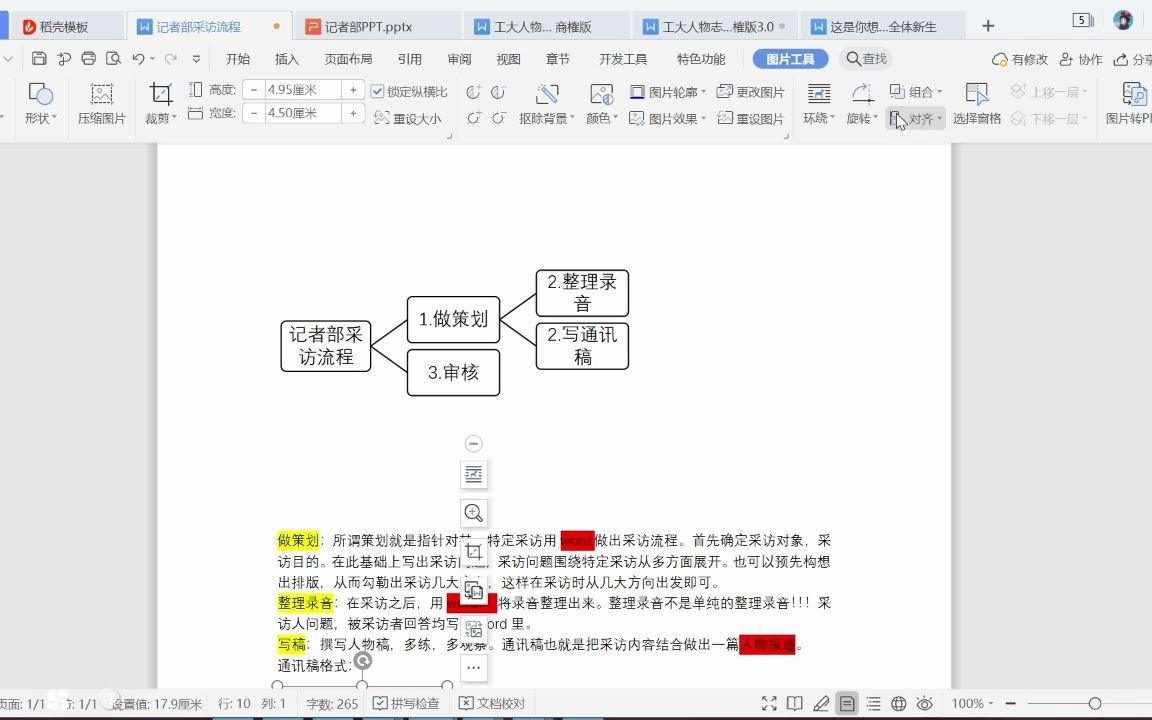This screenshot has height=720, width=1152.
Task: Click the magnifier icon beside the image
Action: pyautogui.click(x=473, y=513)
